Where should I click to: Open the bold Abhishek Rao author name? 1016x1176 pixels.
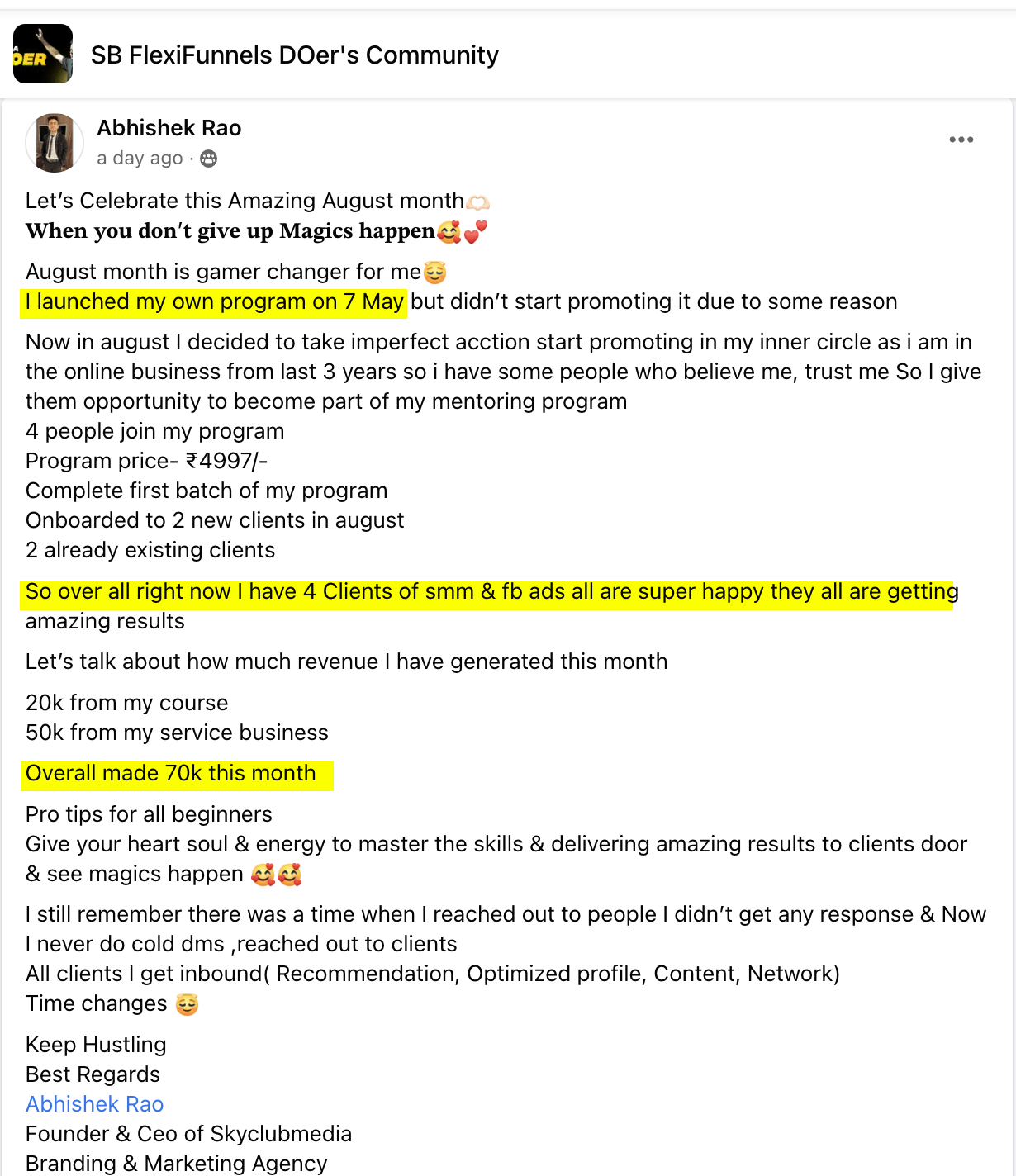pyautogui.click(x=169, y=128)
